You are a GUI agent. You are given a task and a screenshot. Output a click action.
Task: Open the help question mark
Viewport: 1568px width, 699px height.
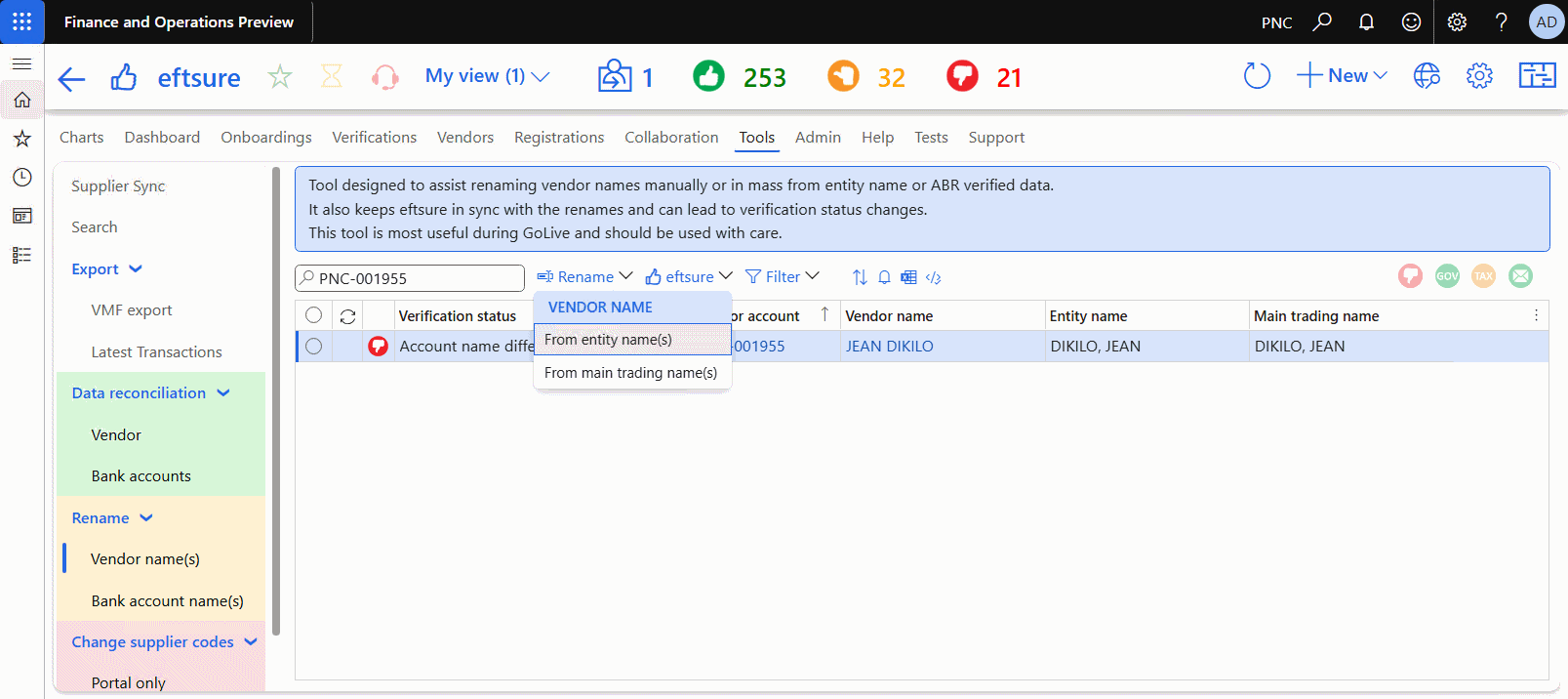(x=1502, y=21)
